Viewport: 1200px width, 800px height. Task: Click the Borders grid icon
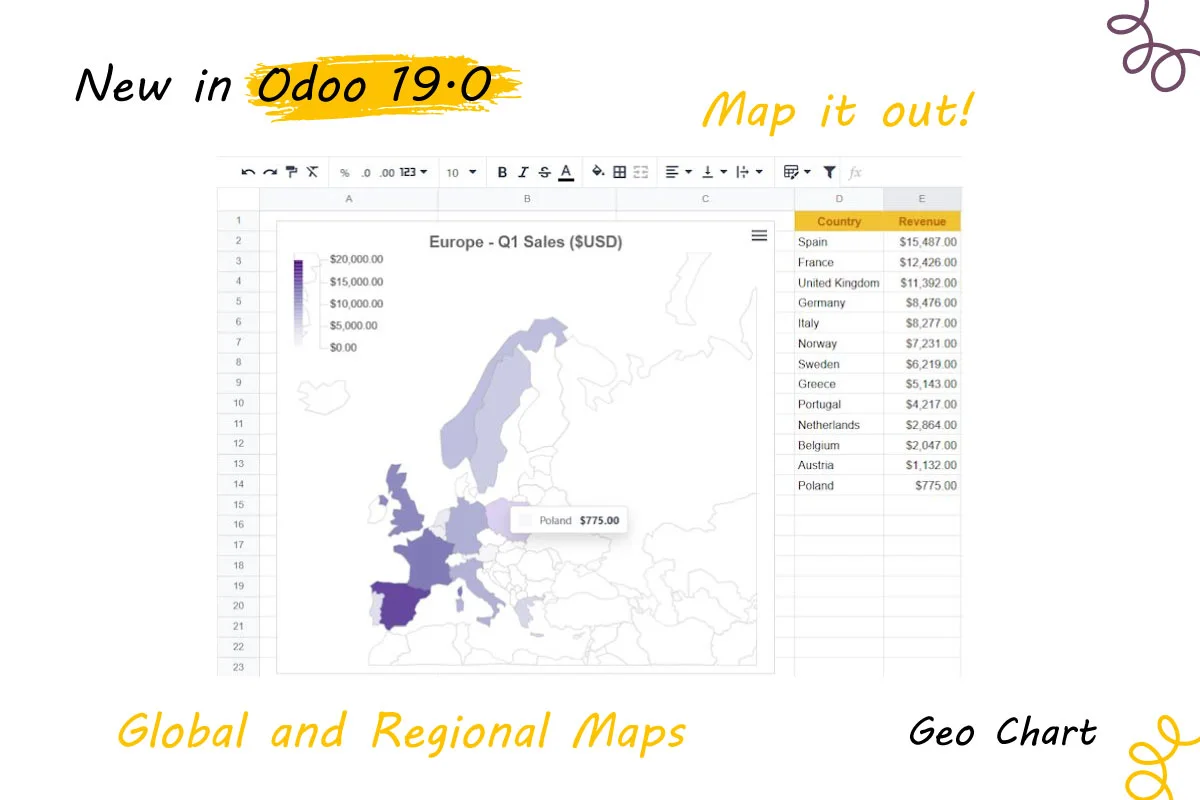coord(620,172)
